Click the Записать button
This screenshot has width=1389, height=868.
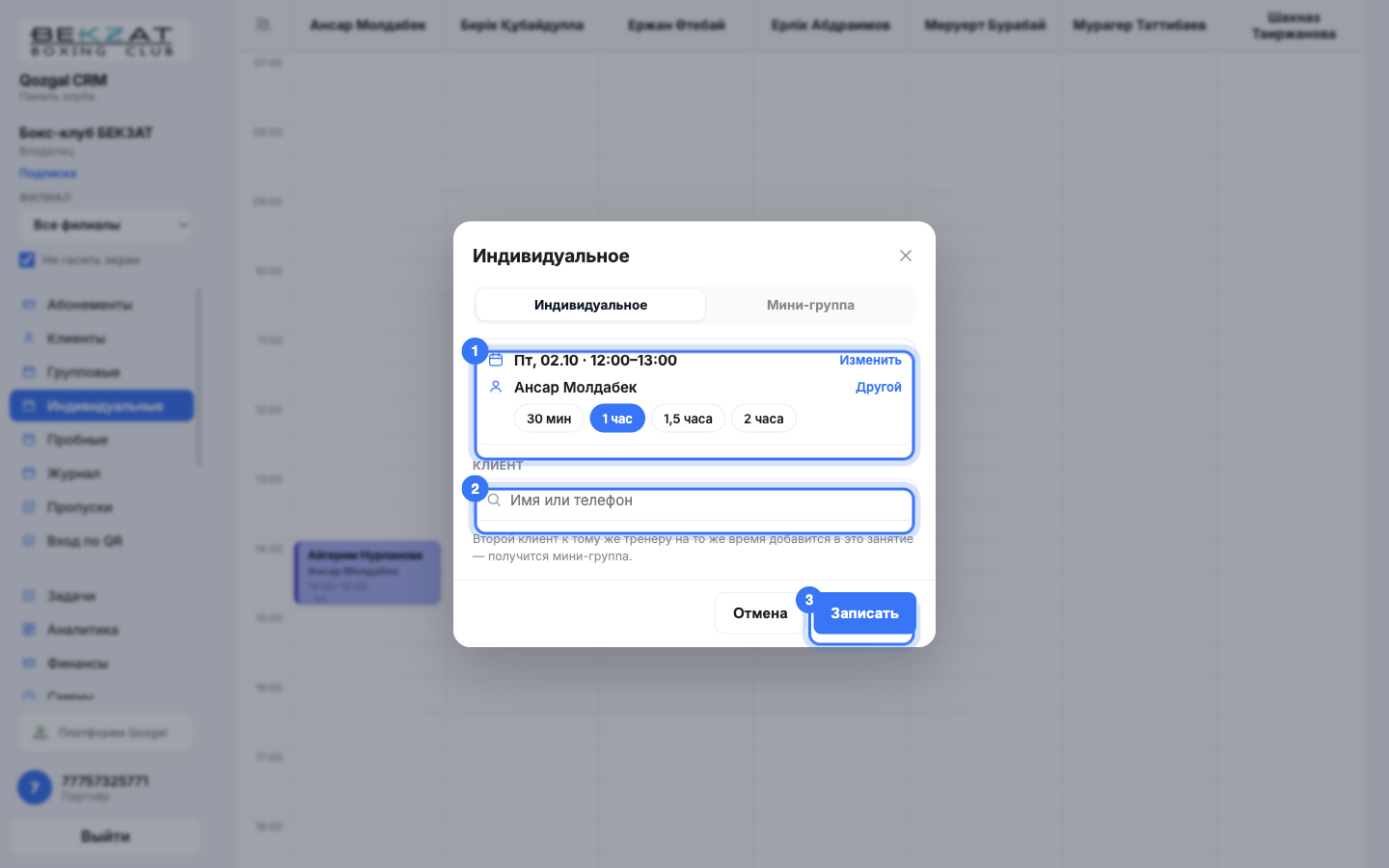coord(864,613)
